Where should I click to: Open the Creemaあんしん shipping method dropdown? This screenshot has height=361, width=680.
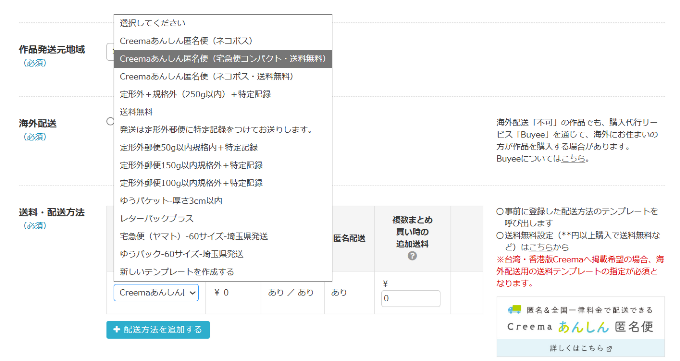tap(157, 293)
